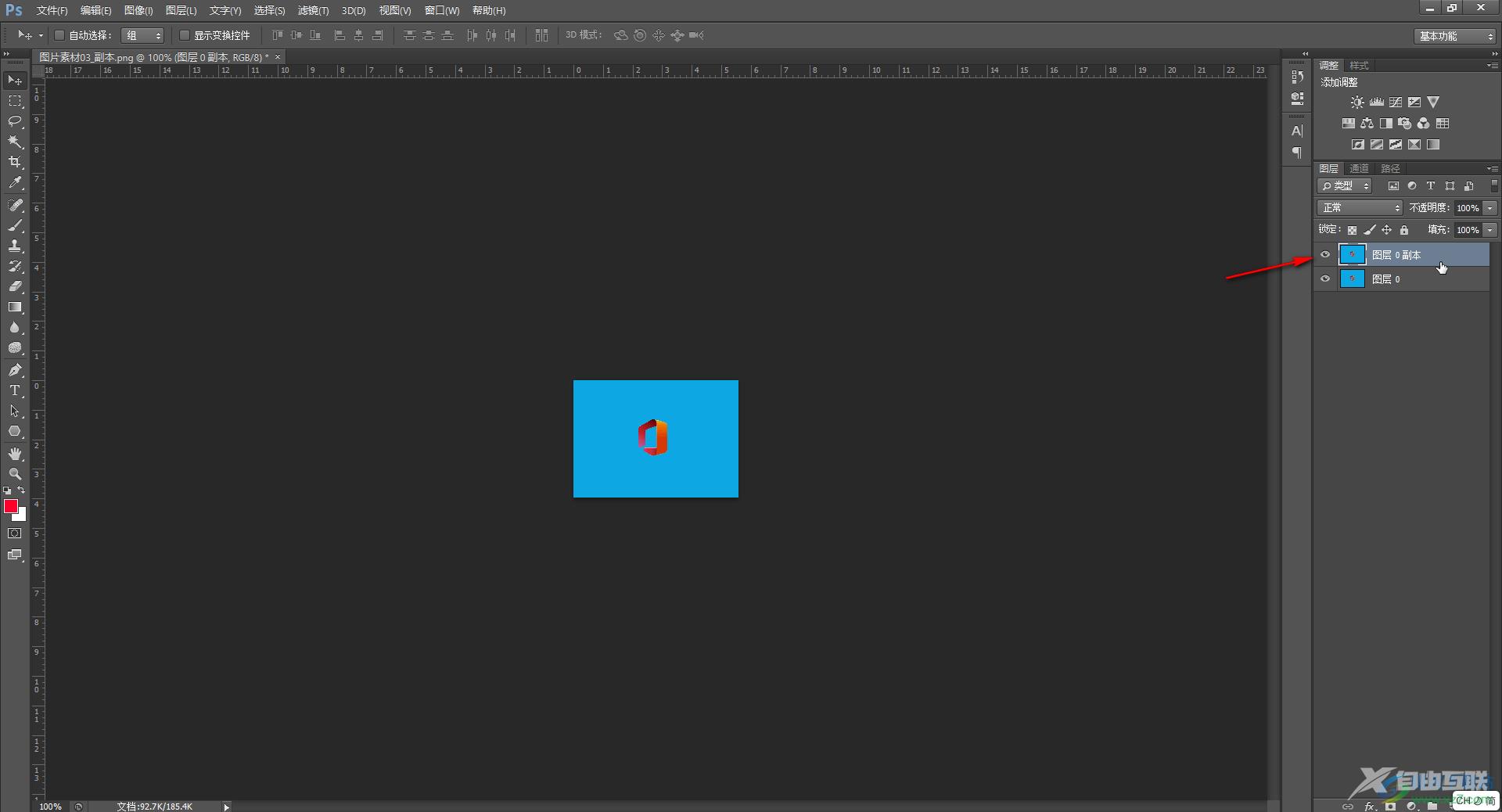Select the Gradient tool
The image size is (1502, 812).
pos(15,307)
